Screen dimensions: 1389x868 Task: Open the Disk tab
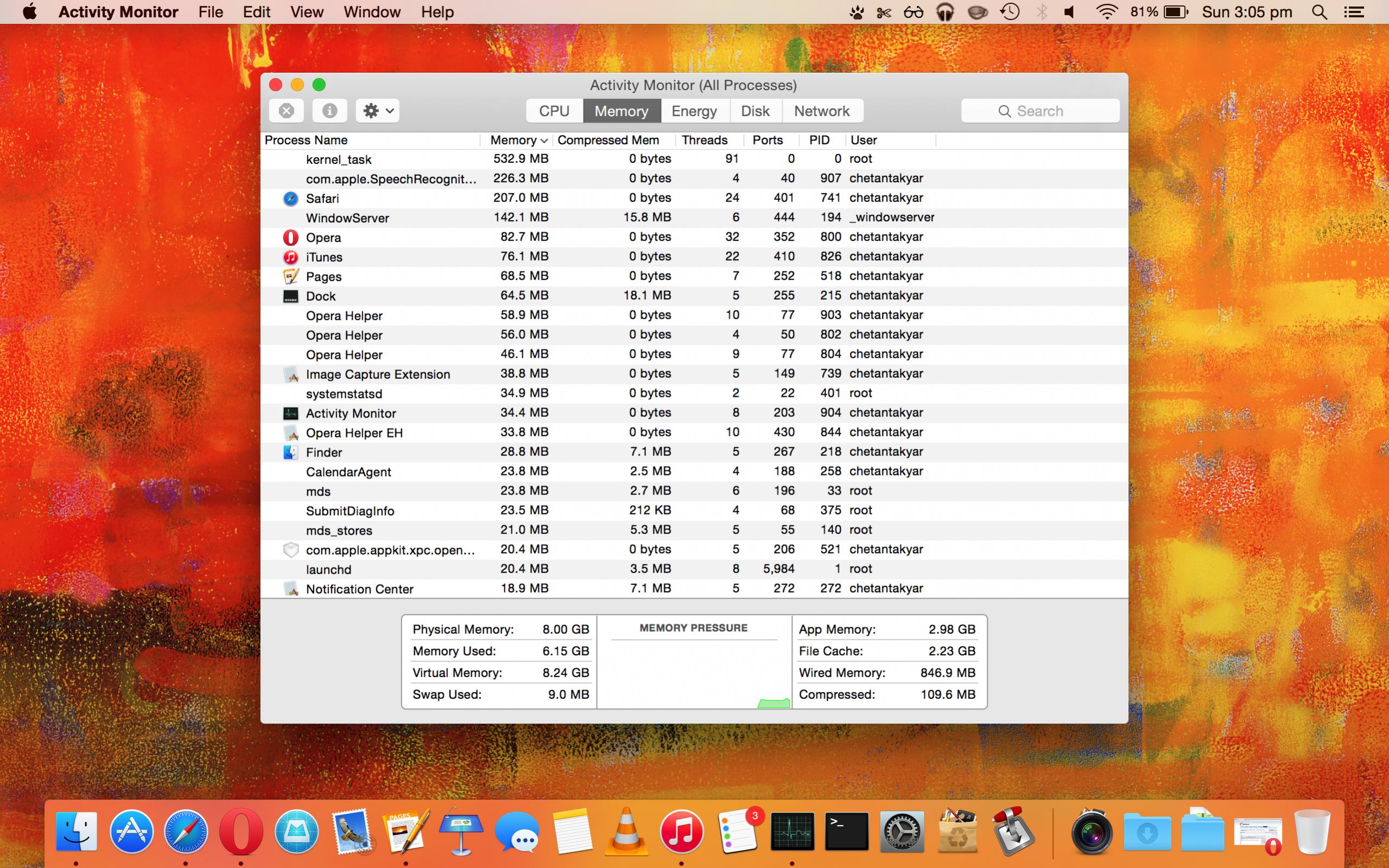click(756, 111)
